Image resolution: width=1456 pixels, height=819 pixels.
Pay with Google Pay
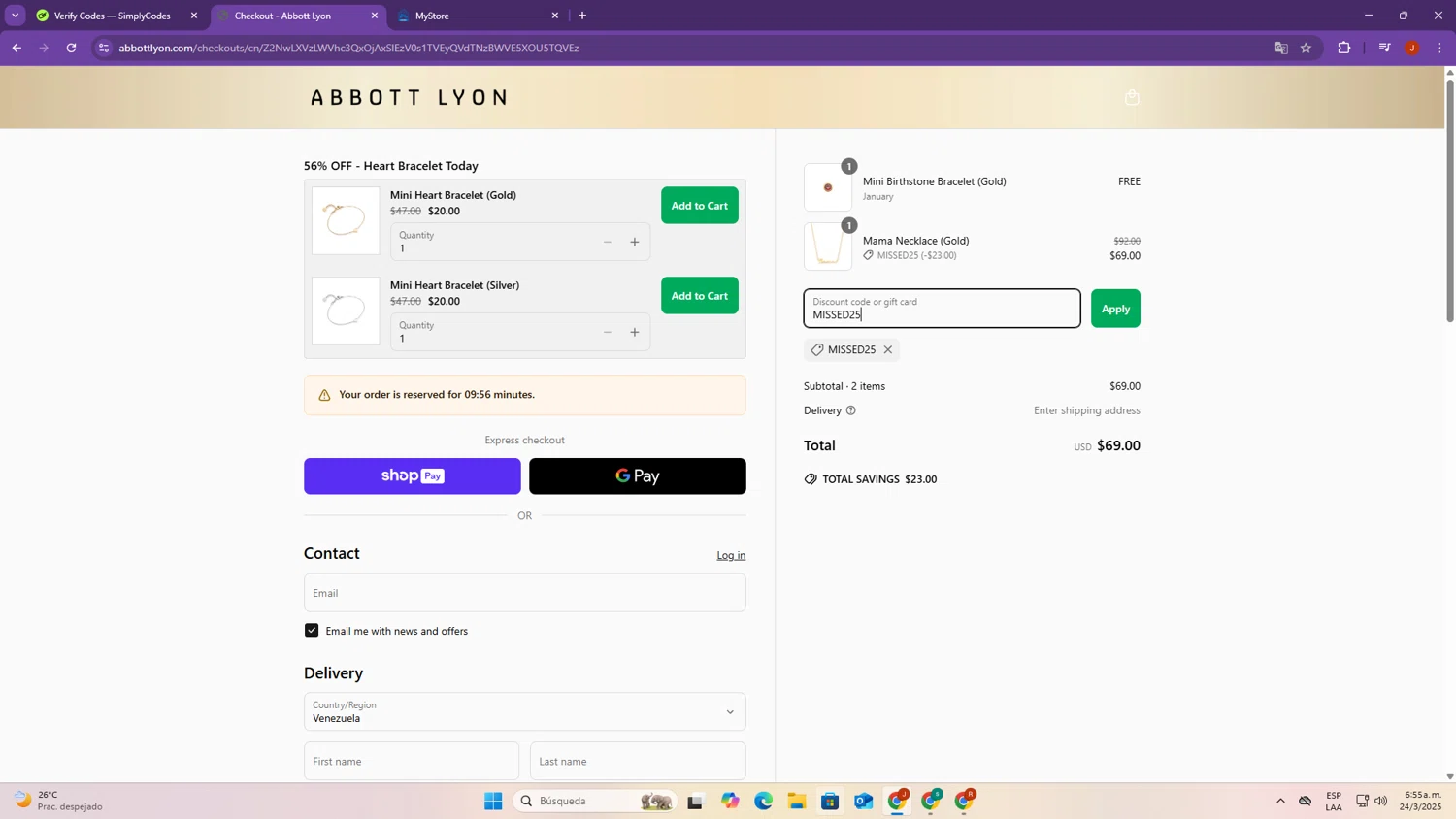pos(638,476)
